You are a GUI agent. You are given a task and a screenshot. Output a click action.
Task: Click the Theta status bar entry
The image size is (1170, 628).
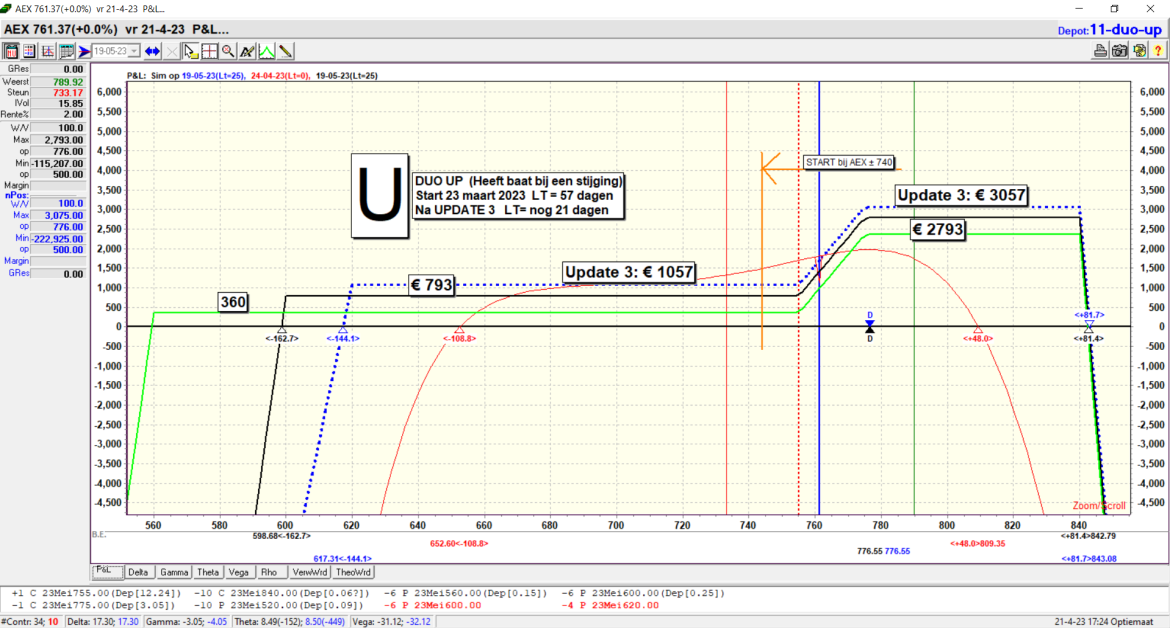(290, 621)
